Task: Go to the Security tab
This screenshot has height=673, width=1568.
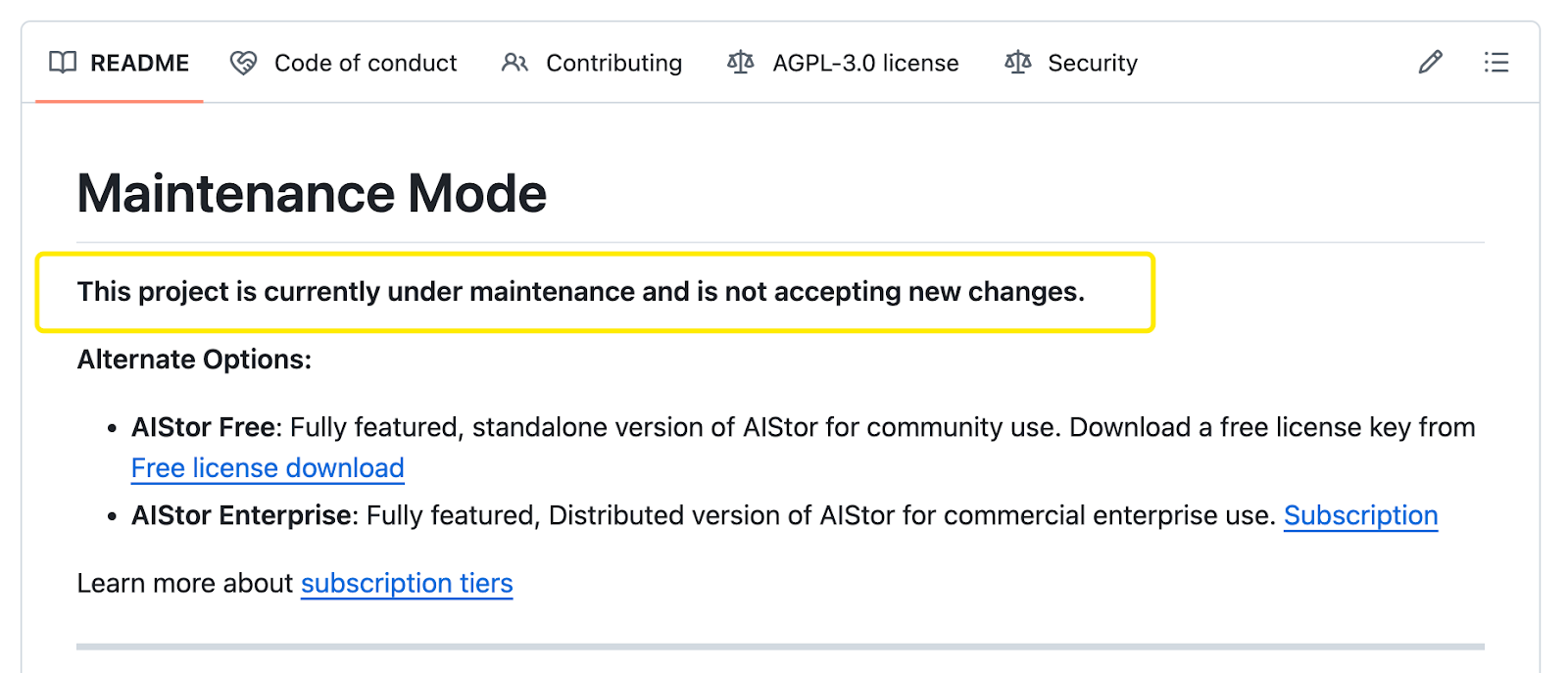Action: pos(1093,63)
